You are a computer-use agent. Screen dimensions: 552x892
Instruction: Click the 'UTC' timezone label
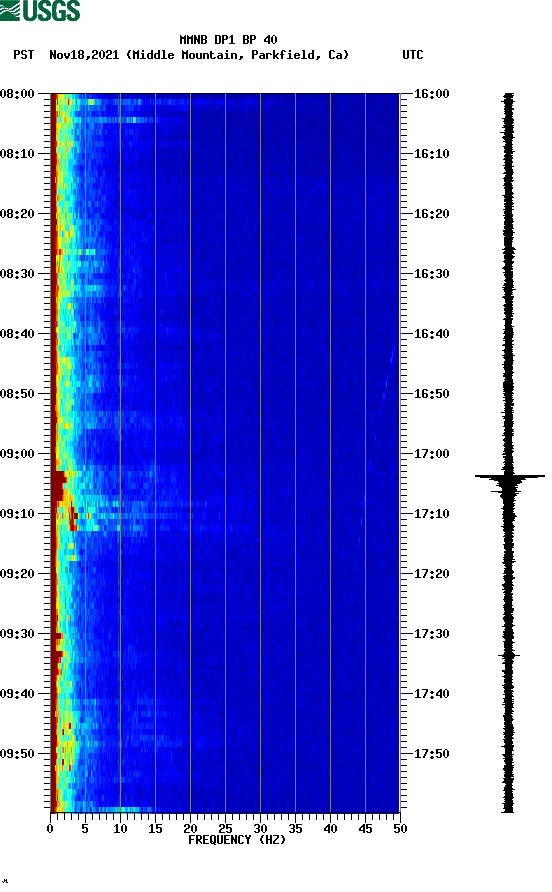click(x=413, y=55)
